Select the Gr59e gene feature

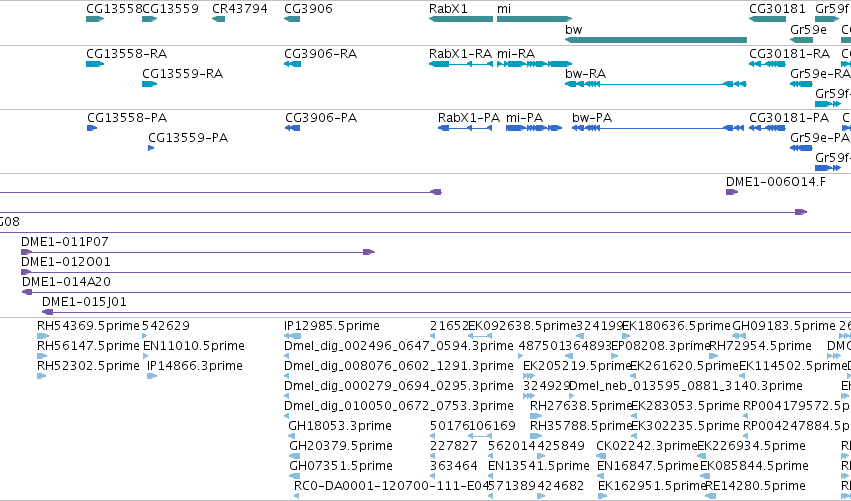tap(801, 40)
